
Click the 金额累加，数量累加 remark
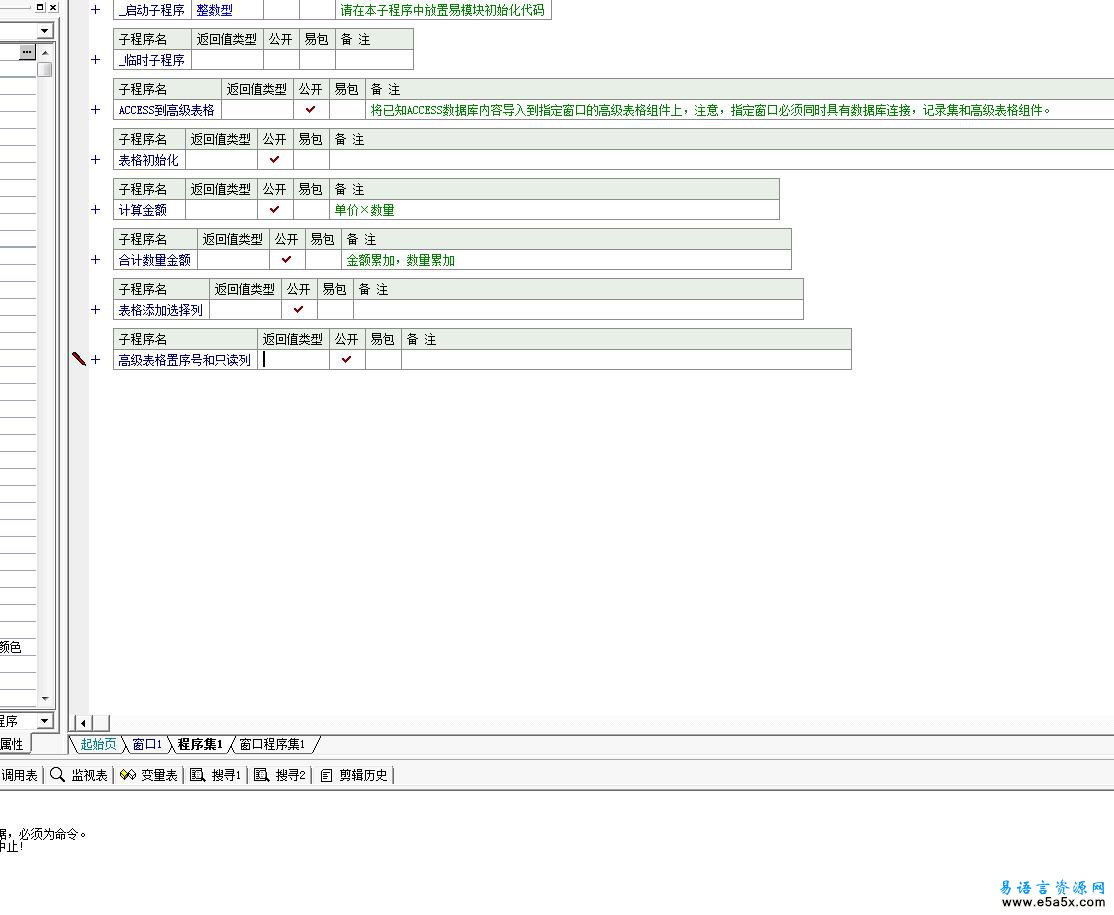tap(400, 260)
